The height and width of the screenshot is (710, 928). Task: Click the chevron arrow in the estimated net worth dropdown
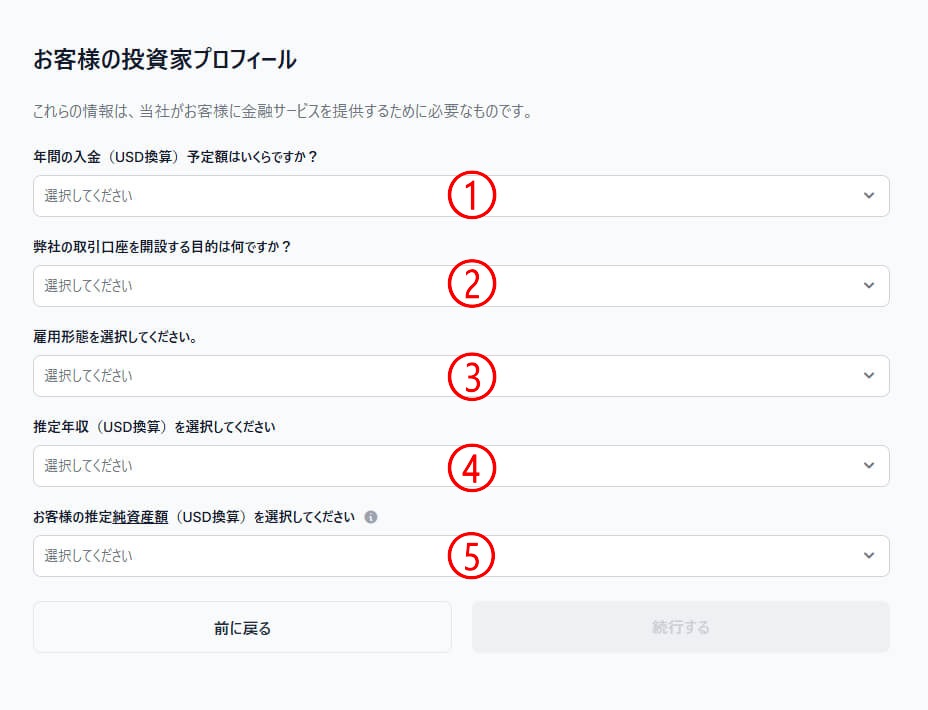click(868, 556)
